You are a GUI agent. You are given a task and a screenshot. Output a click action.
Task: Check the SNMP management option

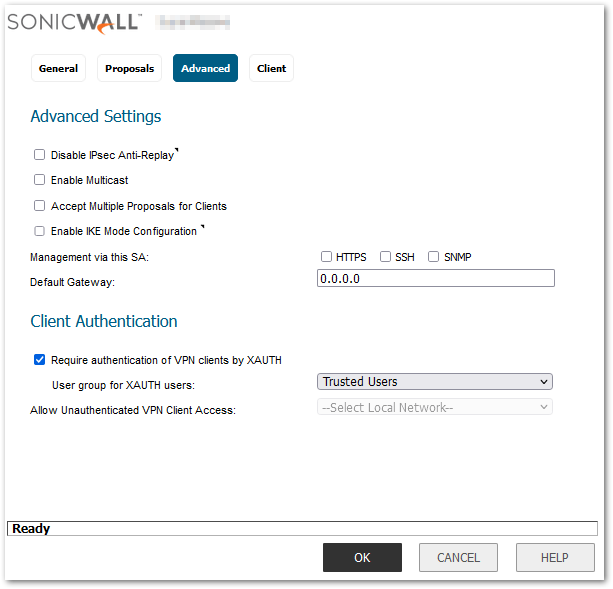pos(434,257)
